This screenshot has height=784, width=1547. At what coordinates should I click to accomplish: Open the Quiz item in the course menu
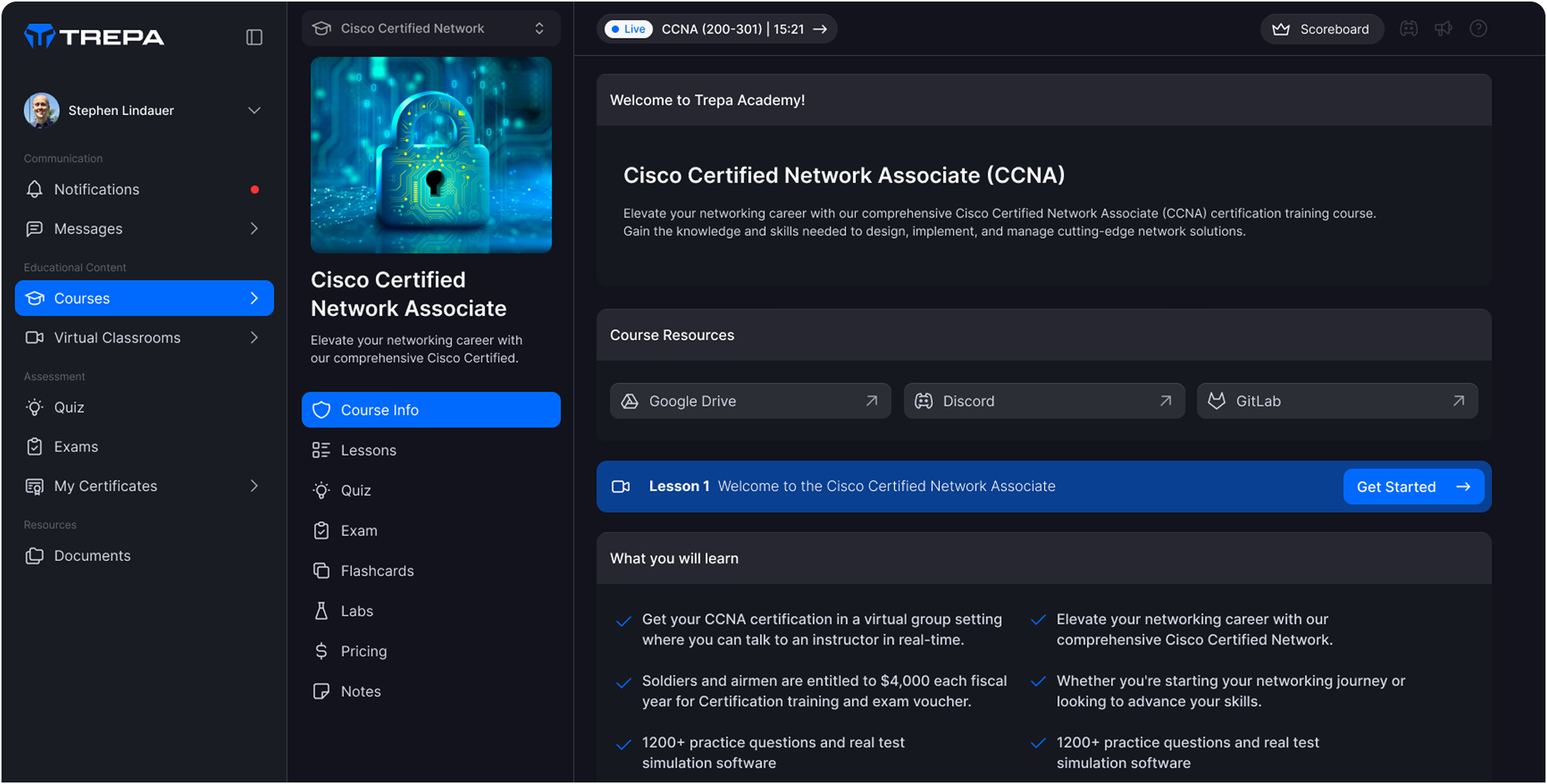pos(431,491)
